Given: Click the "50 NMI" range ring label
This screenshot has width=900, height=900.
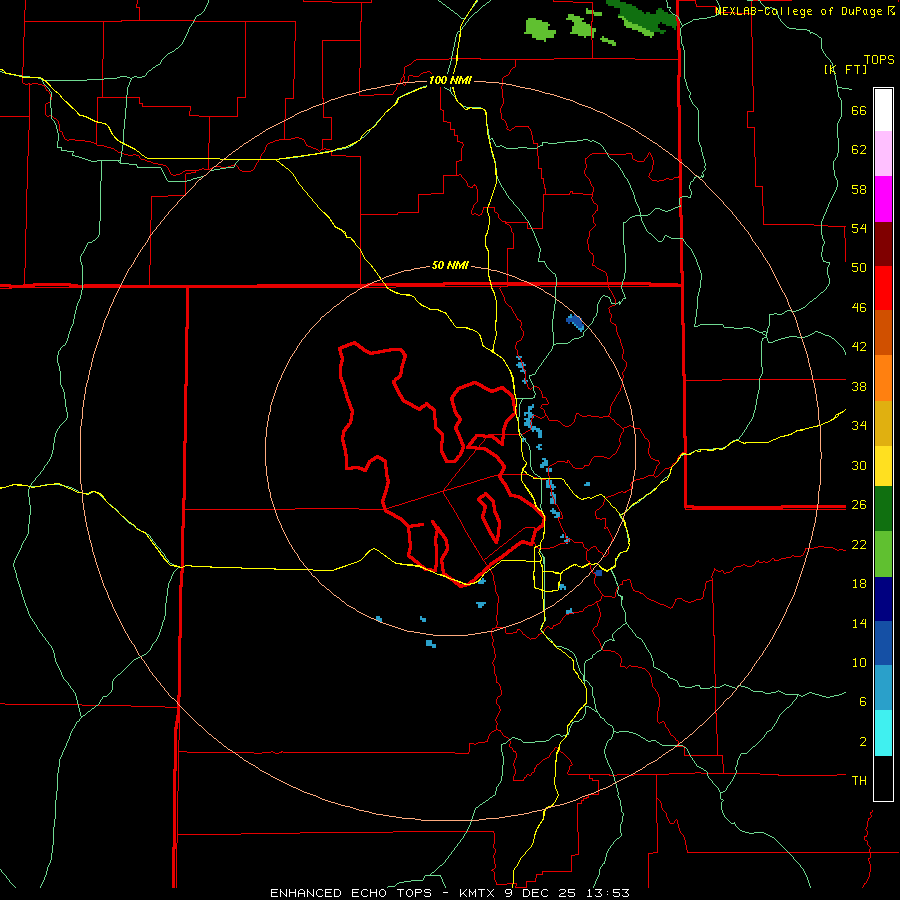Looking at the screenshot, I should 450,265.
